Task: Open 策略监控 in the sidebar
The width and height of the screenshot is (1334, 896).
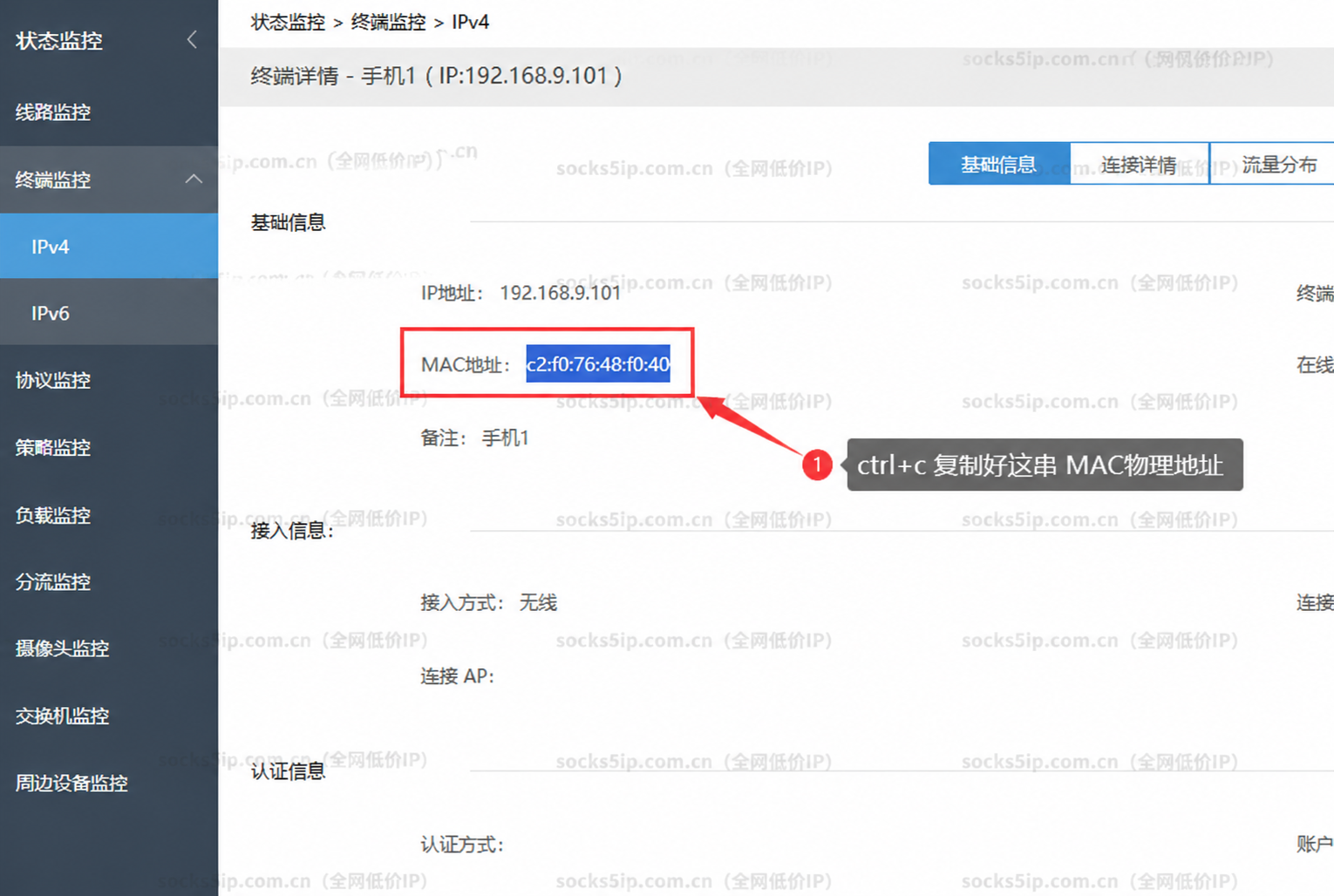Action: click(x=109, y=447)
